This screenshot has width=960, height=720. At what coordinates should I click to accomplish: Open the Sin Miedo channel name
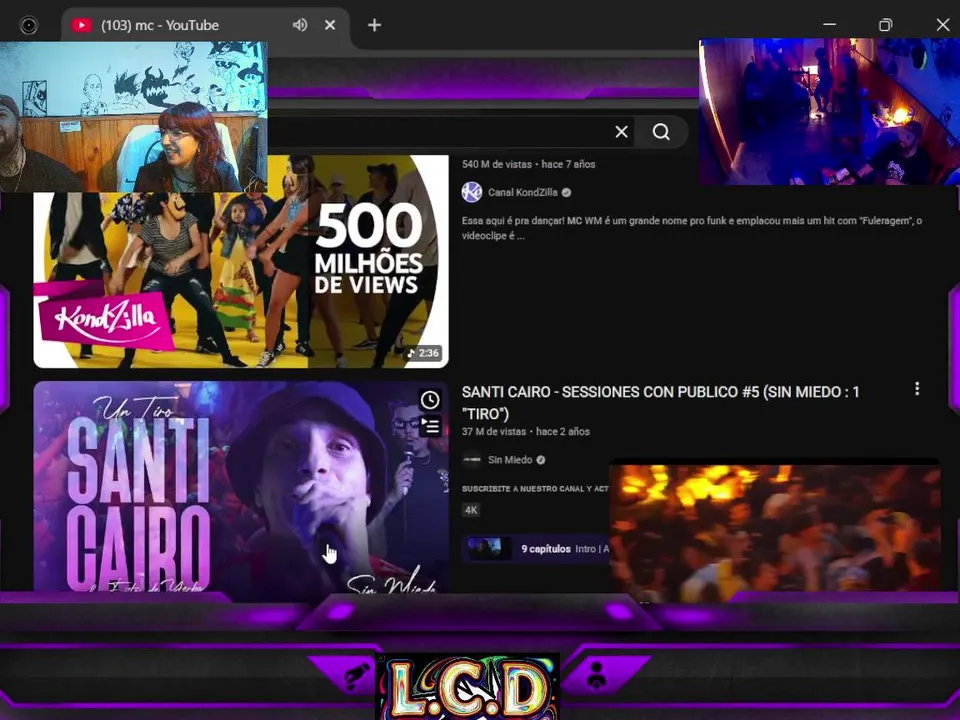[509, 460]
